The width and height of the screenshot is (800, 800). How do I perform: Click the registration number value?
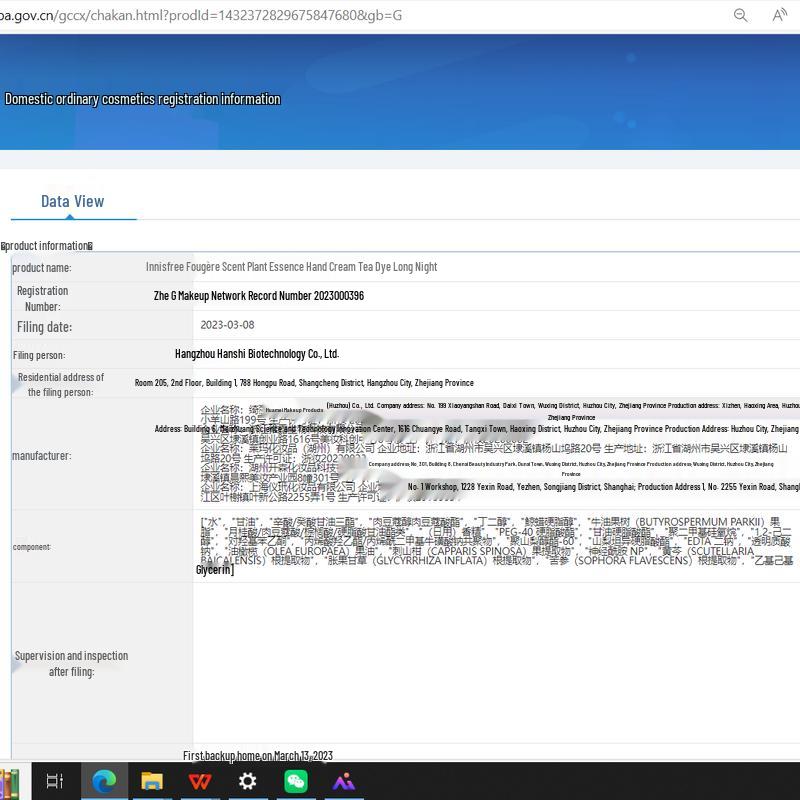pyautogui.click(x=258, y=296)
